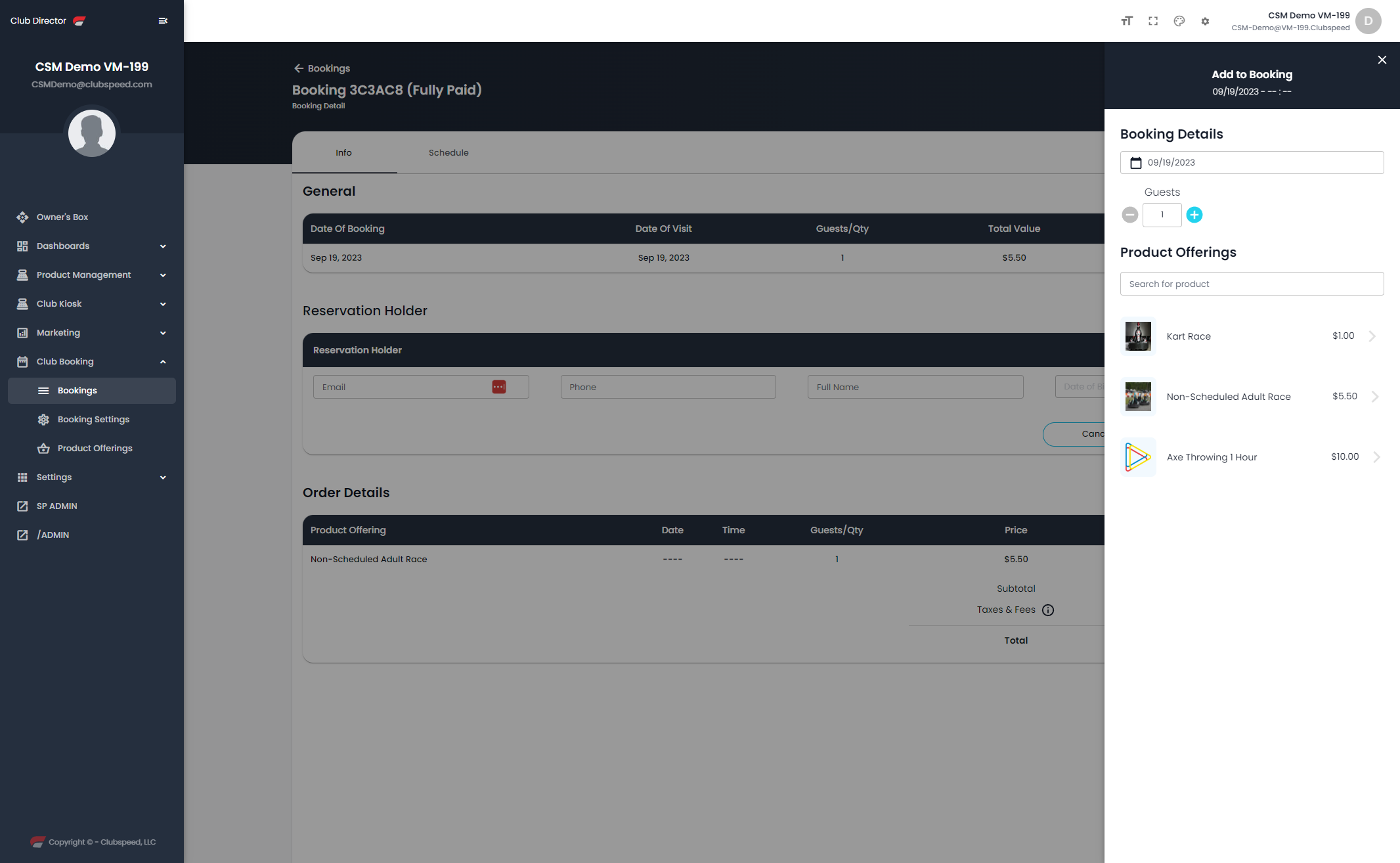
Task: Click the Marketing sidebar icon
Action: (x=22, y=333)
